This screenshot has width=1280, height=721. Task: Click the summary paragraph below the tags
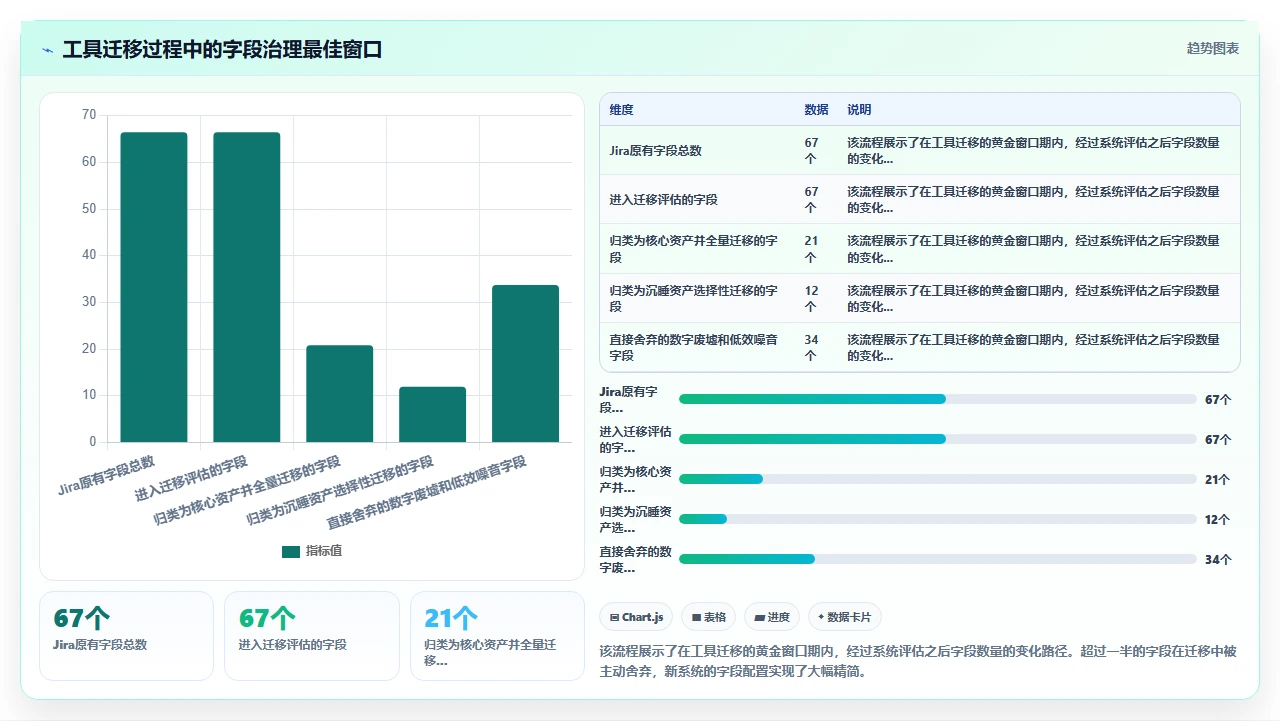pyautogui.click(x=919, y=661)
